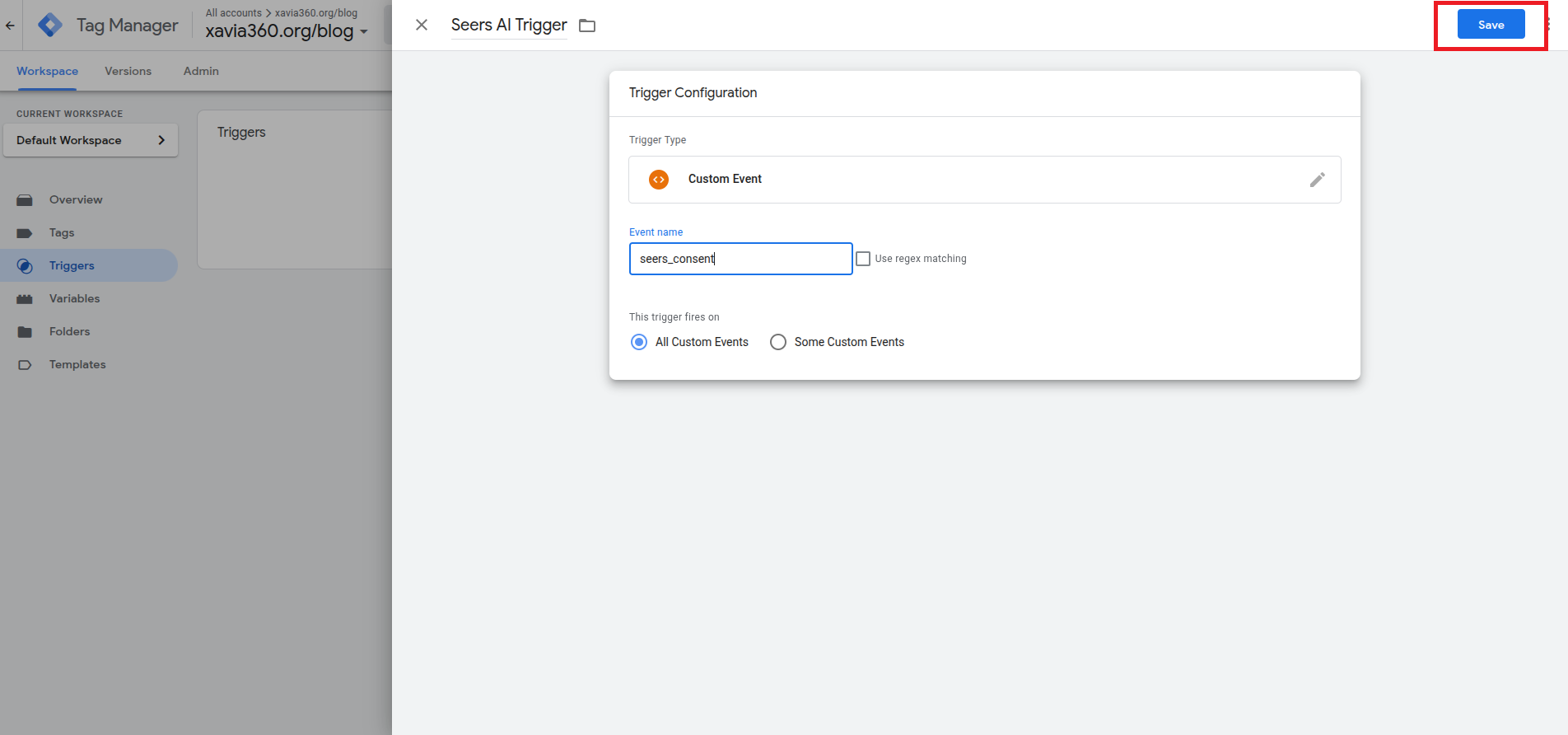Click the folder icon beside trigger name

587,26
